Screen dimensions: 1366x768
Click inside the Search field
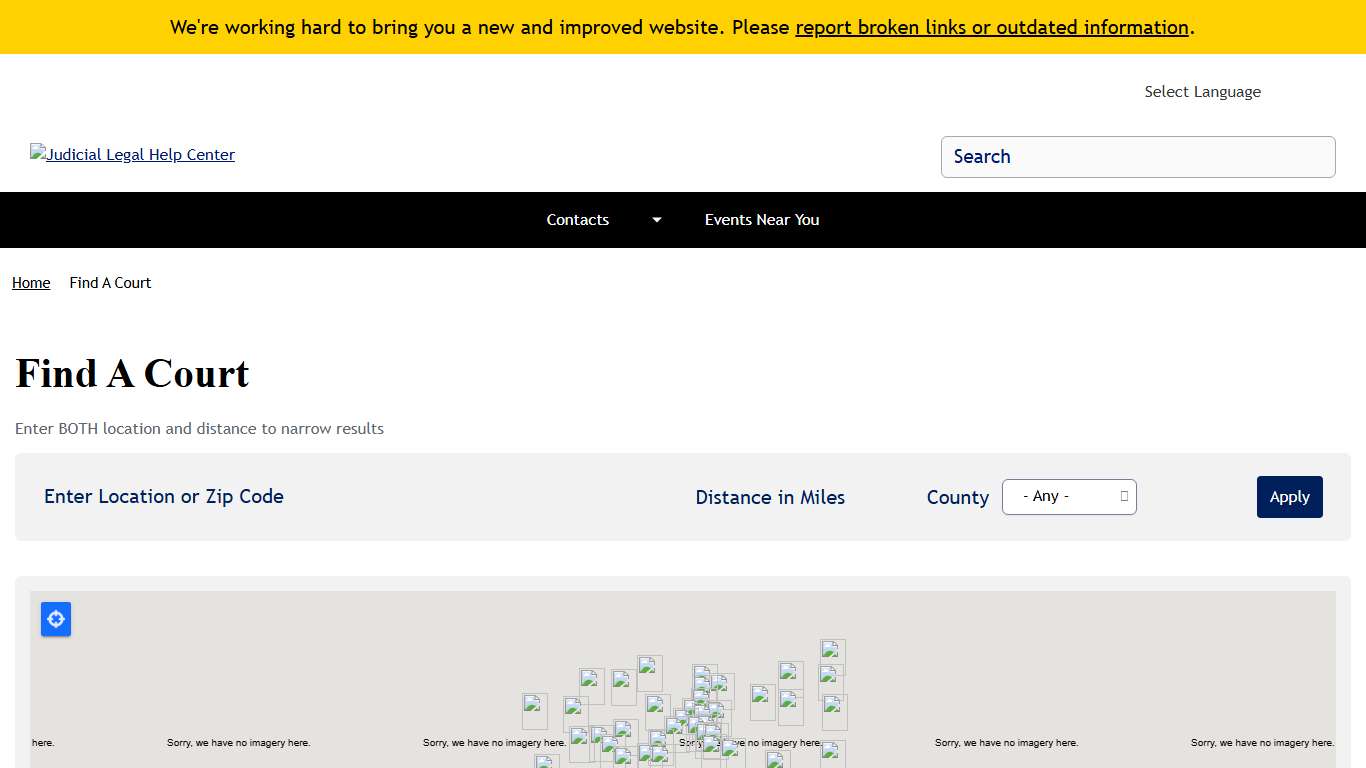coord(1138,157)
